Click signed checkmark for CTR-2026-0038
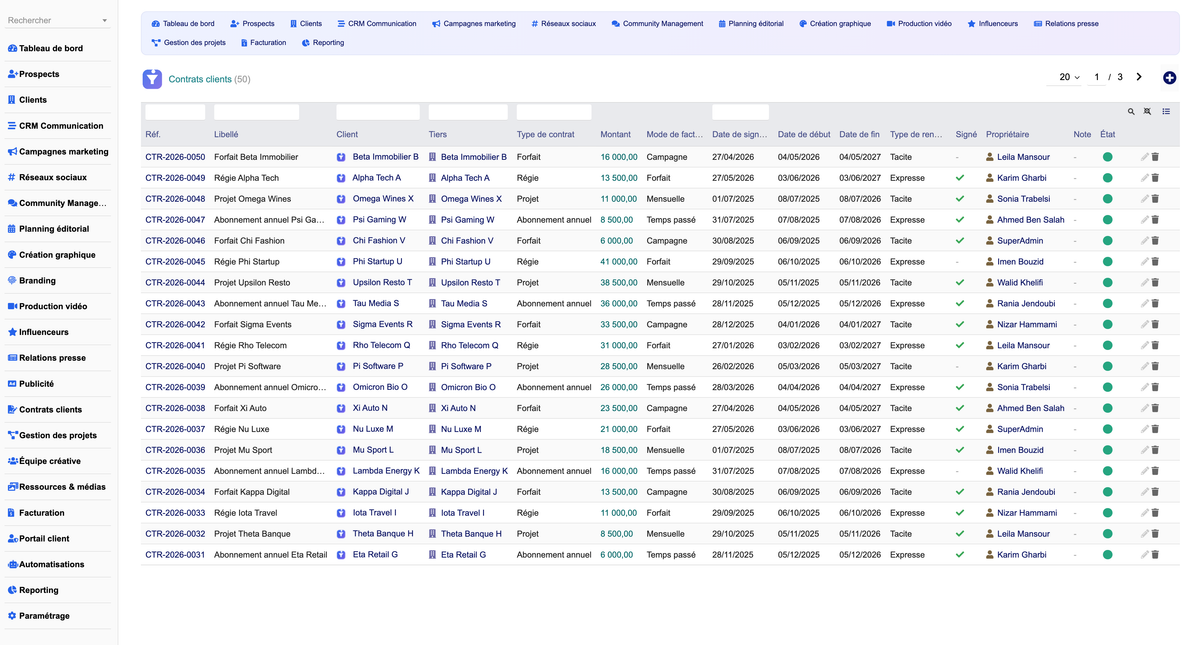The width and height of the screenshot is (1200, 645). coord(960,408)
